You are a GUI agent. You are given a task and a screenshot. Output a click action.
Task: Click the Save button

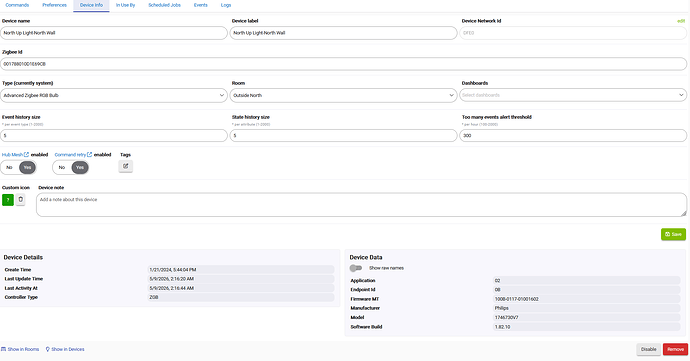(x=673, y=234)
